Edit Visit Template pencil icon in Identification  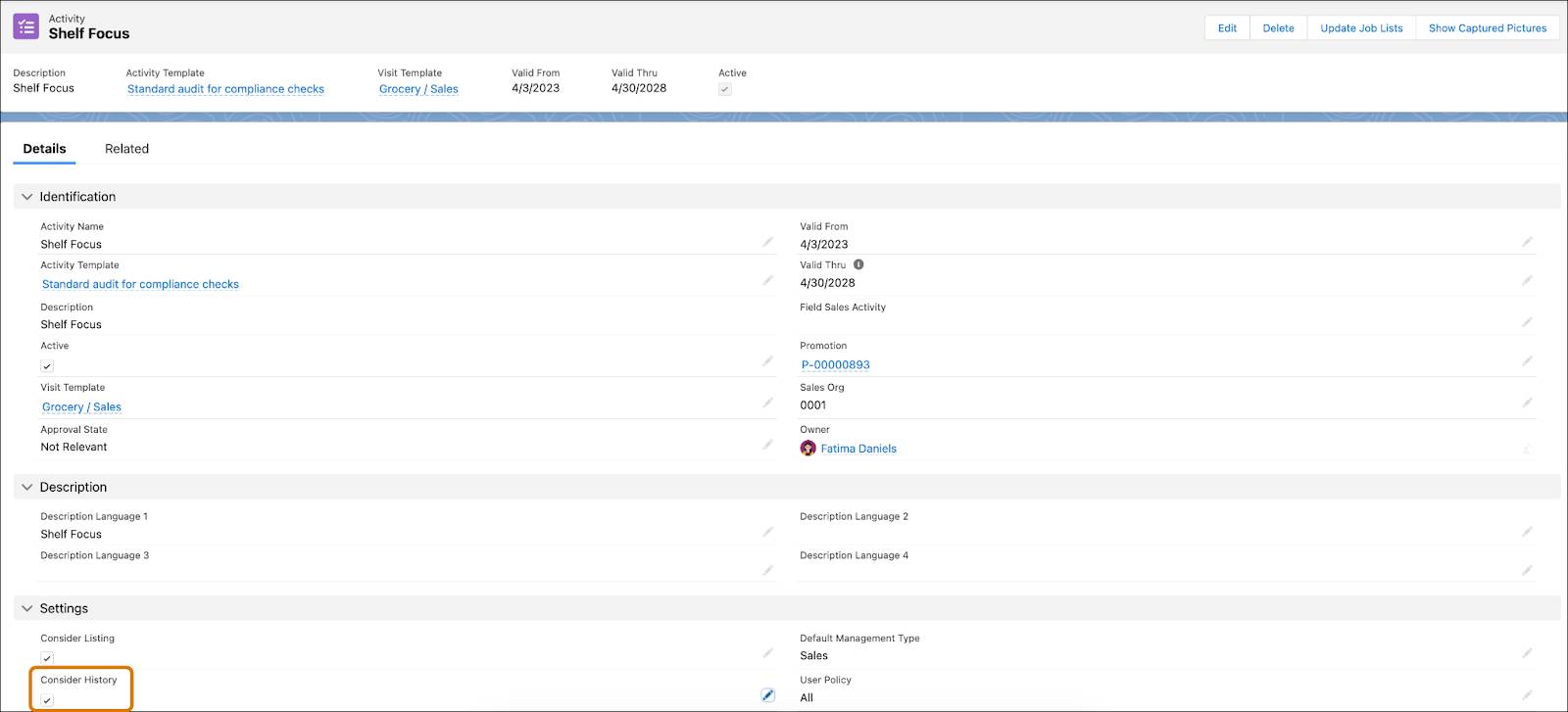pyautogui.click(x=768, y=403)
